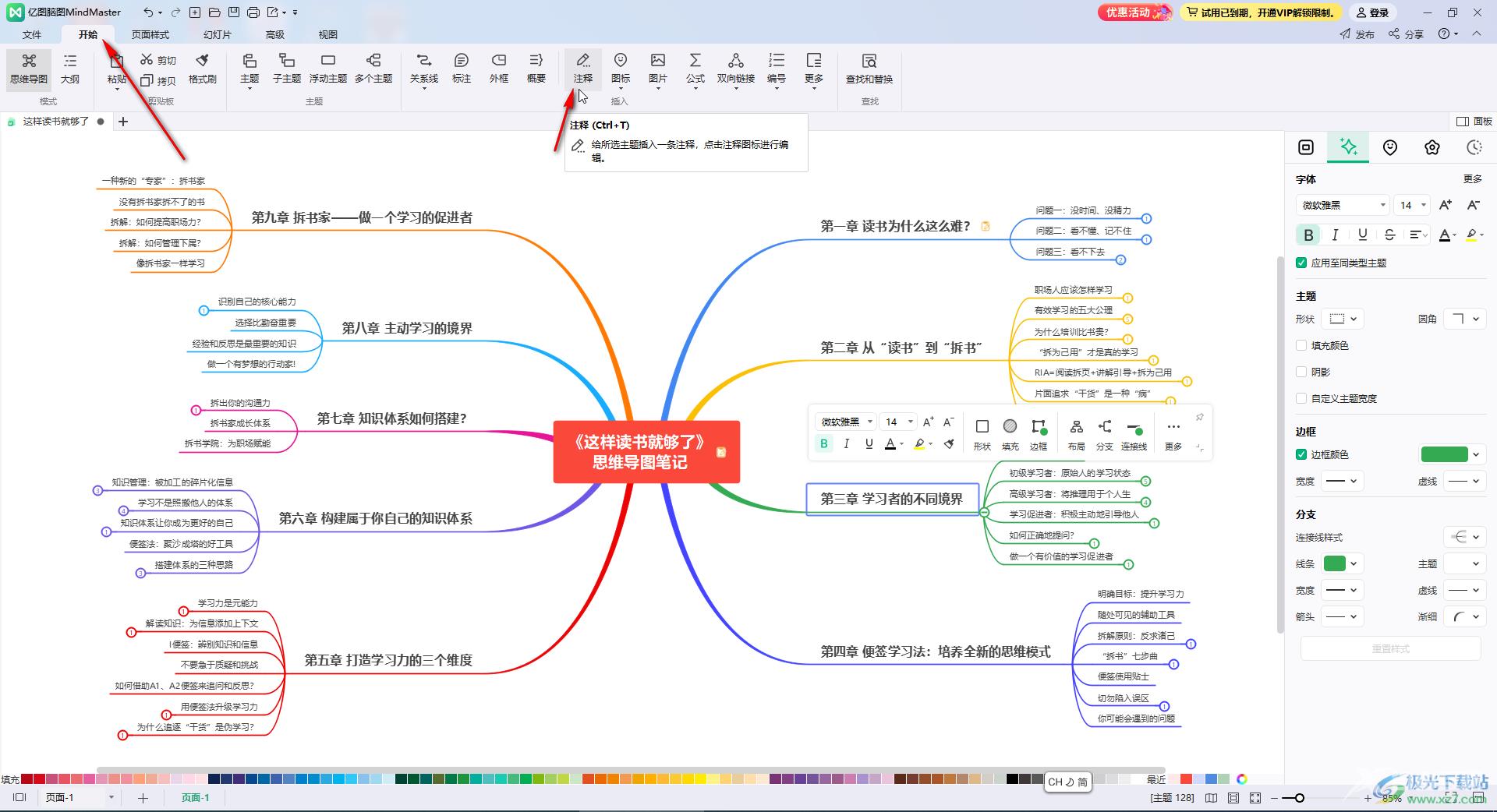The image size is (1497, 812).
Task: Open 查找和替换 find and replace
Action: (869, 69)
